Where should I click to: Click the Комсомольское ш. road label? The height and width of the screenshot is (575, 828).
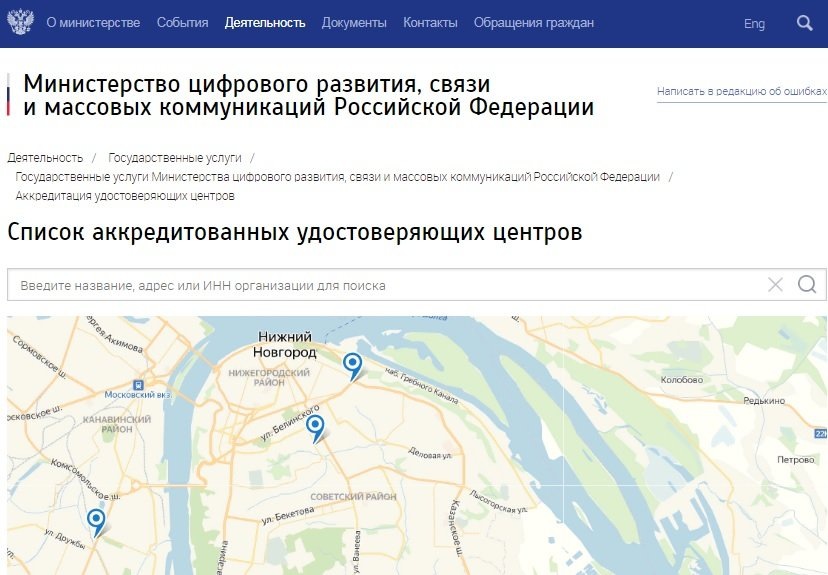click(x=85, y=479)
